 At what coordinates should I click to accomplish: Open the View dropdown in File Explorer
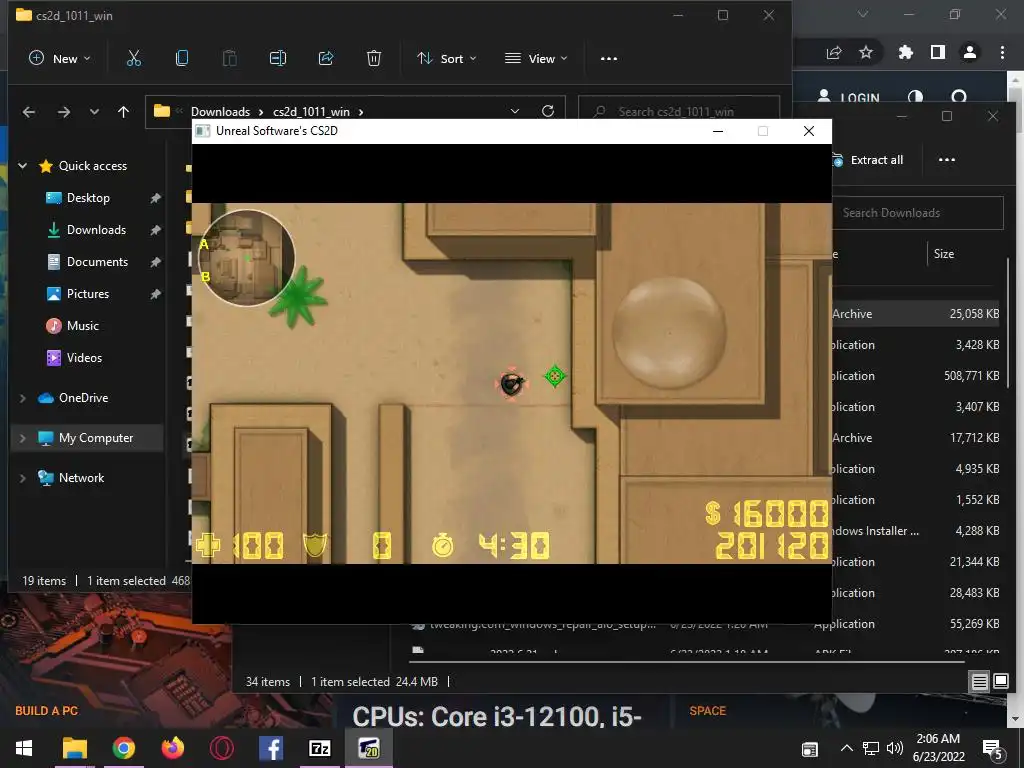536,59
